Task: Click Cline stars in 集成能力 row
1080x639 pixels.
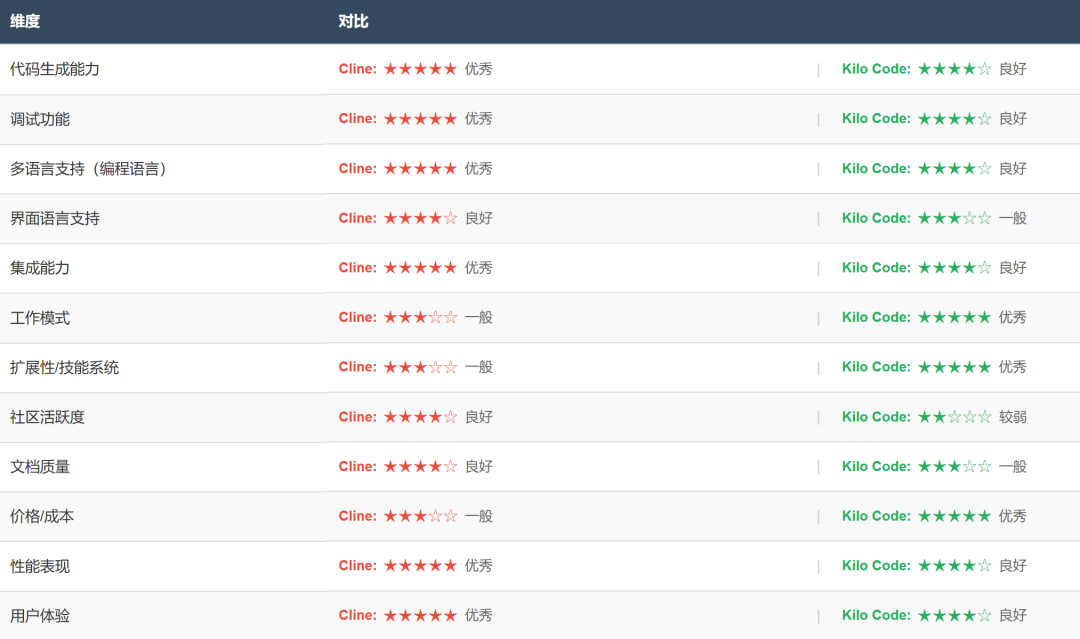Action: point(420,267)
